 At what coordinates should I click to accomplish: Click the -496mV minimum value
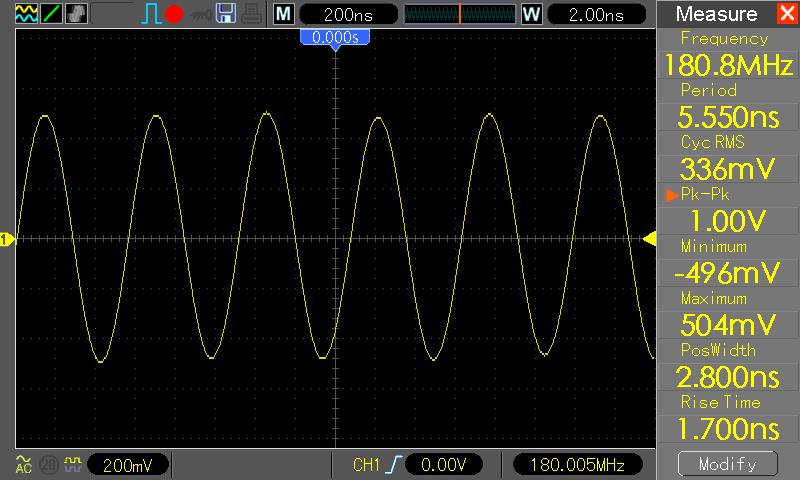(728, 273)
